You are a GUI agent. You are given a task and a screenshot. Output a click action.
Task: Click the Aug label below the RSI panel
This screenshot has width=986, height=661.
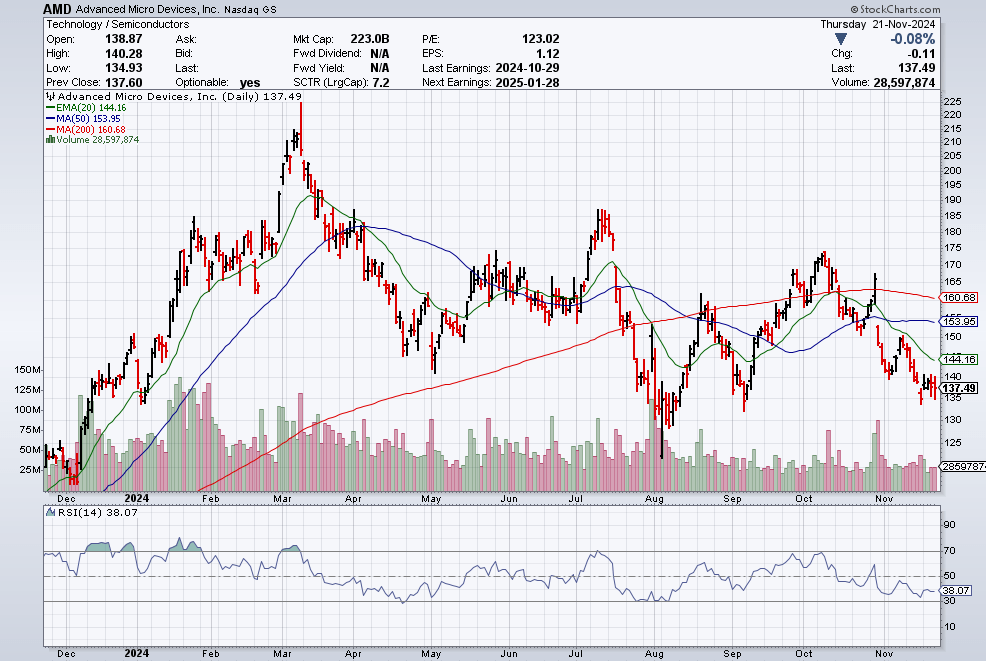[654, 653]
